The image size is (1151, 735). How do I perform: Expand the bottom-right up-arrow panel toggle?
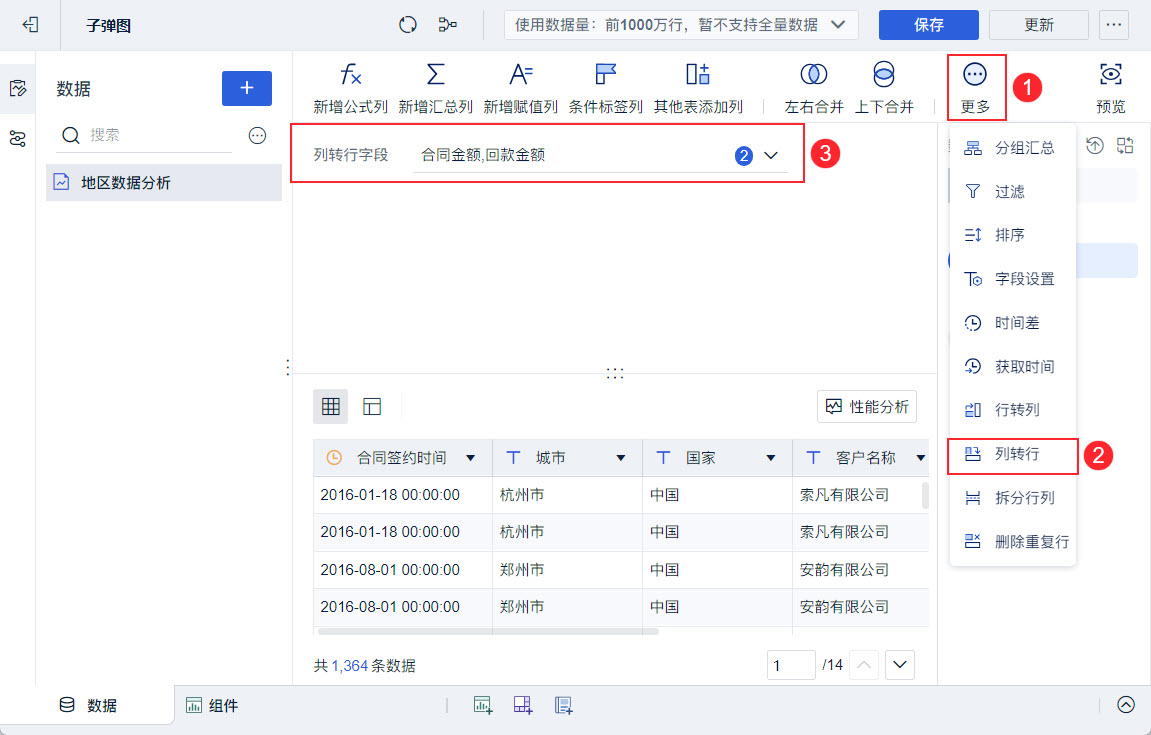tap(1126, 705)
